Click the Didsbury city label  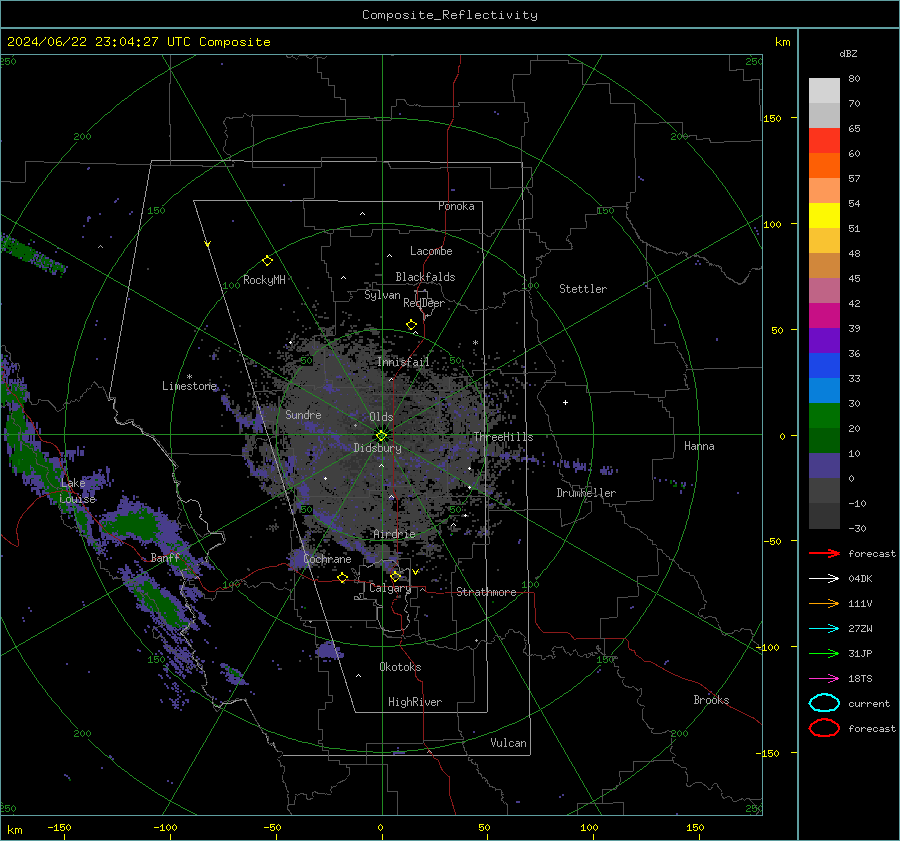[x=377, y=448]
